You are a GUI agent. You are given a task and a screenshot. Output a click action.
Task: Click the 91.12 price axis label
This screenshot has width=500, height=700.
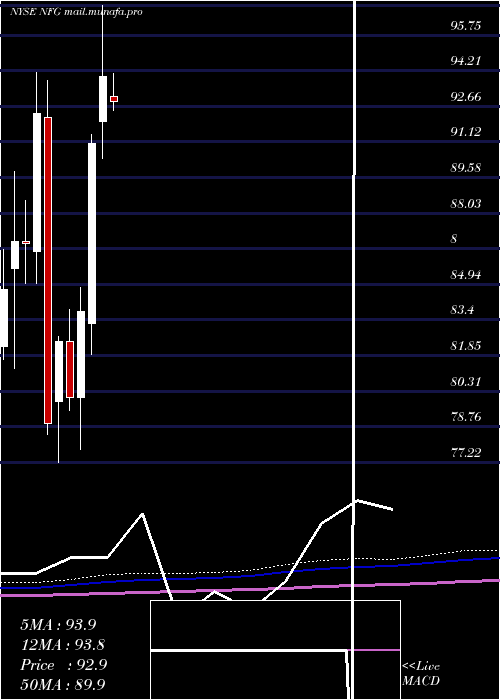pyautogui.click(x=466, y=132)
